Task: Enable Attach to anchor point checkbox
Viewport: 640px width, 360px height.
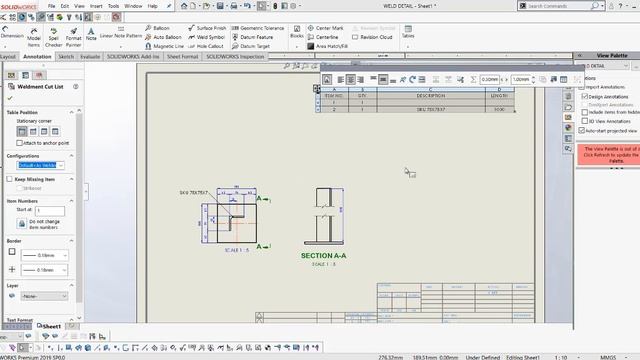Action: (19, 143)
